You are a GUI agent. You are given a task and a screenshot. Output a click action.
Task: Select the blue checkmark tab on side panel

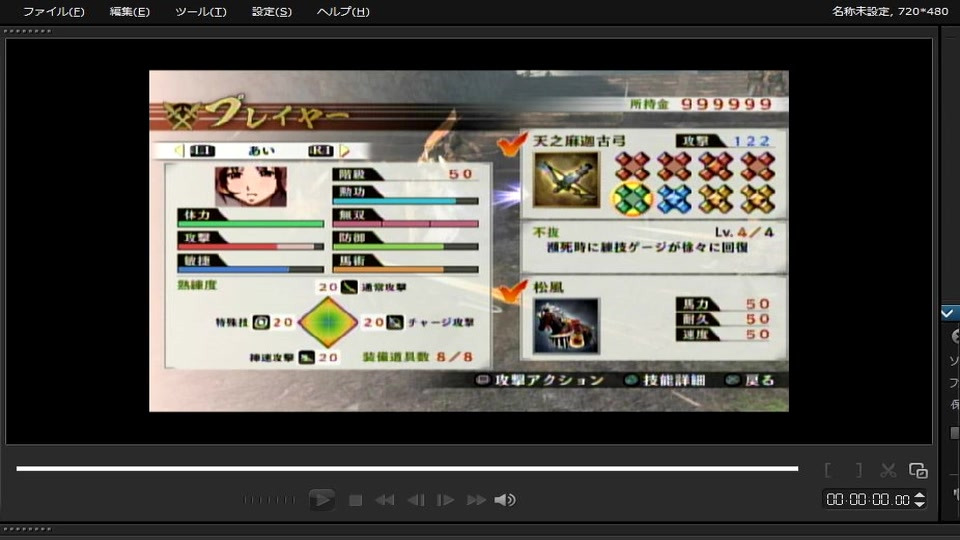[x=949, y=313]
